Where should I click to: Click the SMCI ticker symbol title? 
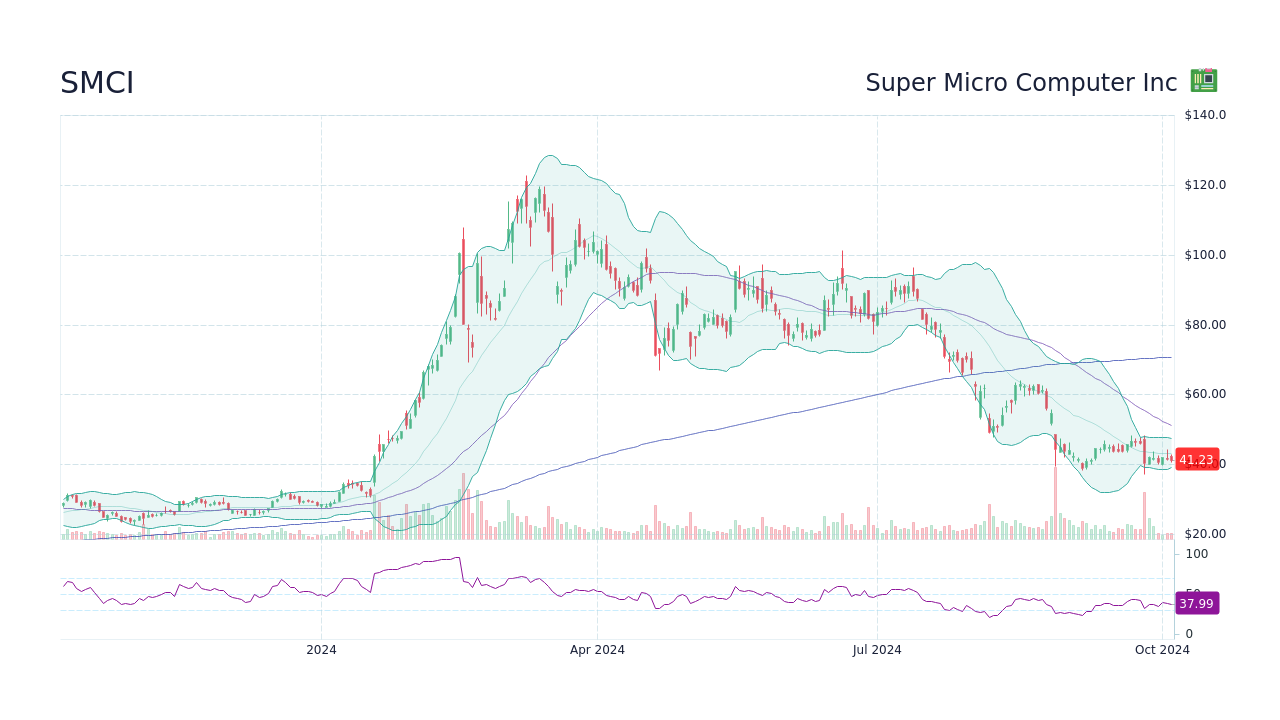coord(97,83)
